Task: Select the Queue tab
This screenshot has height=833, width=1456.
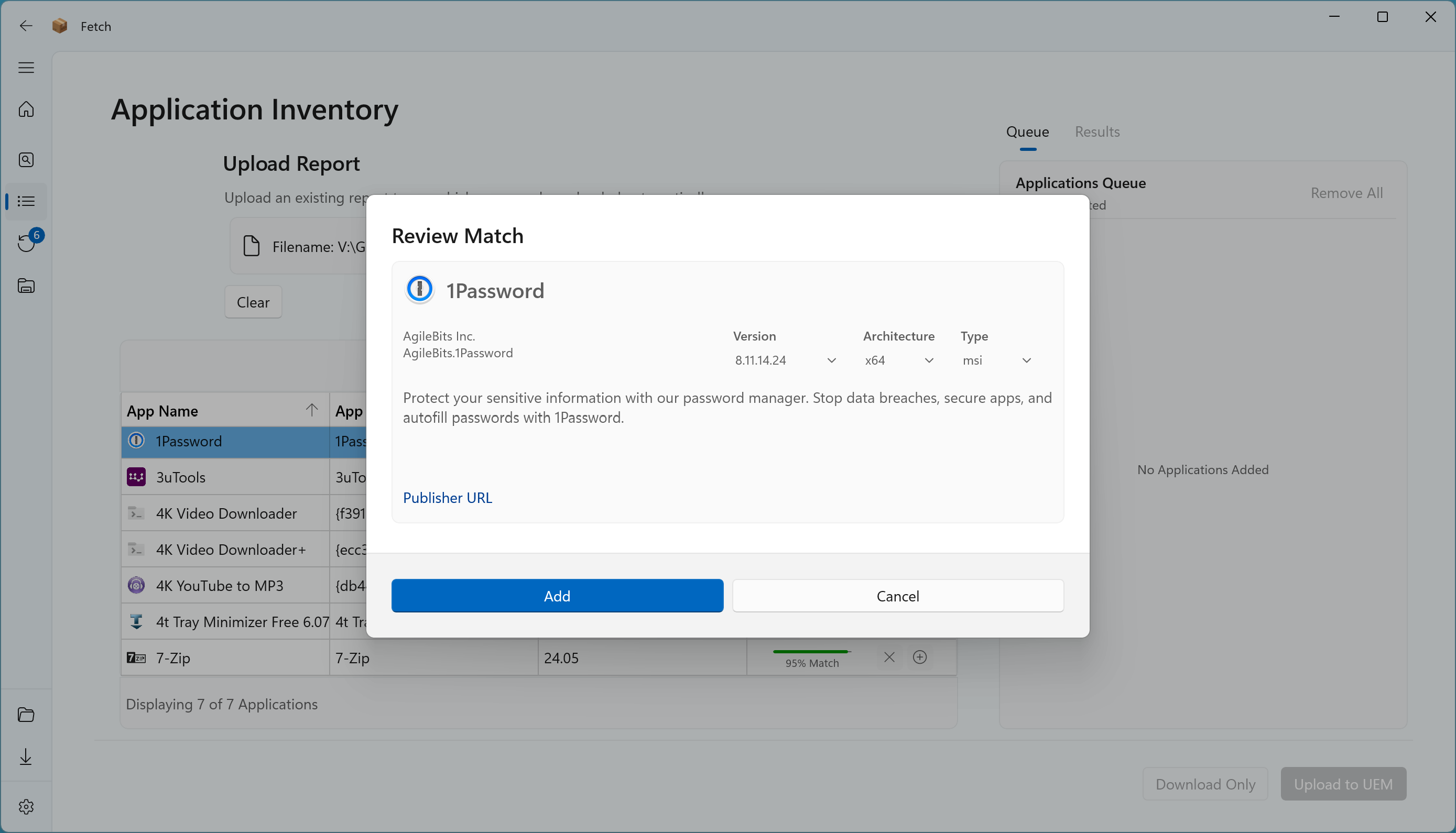Action: [x=1027, y=132]
